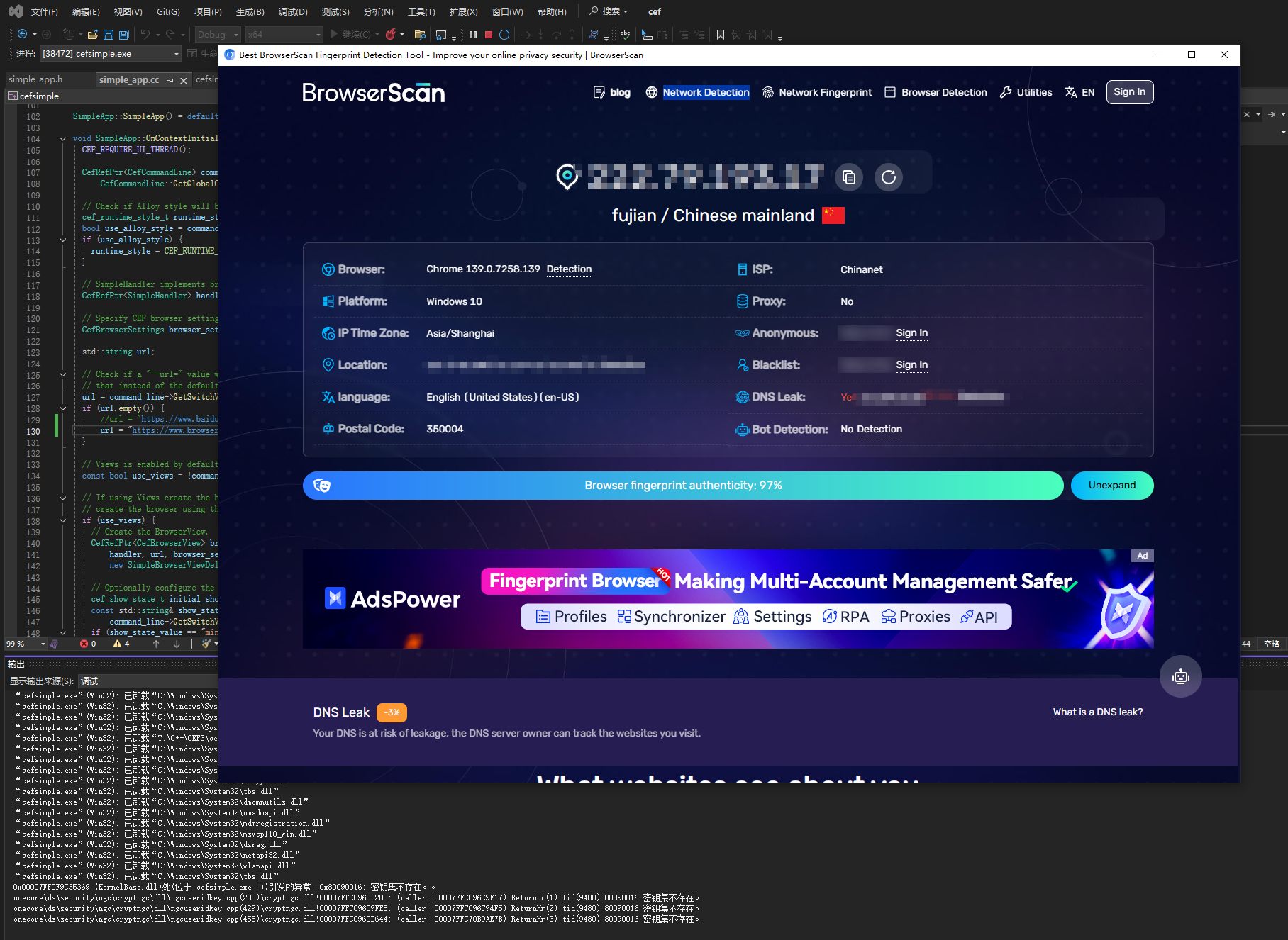The image size is (1288, 940).
Task: Open the blog link in BrowserScan nav
Action: pos(611,92)
